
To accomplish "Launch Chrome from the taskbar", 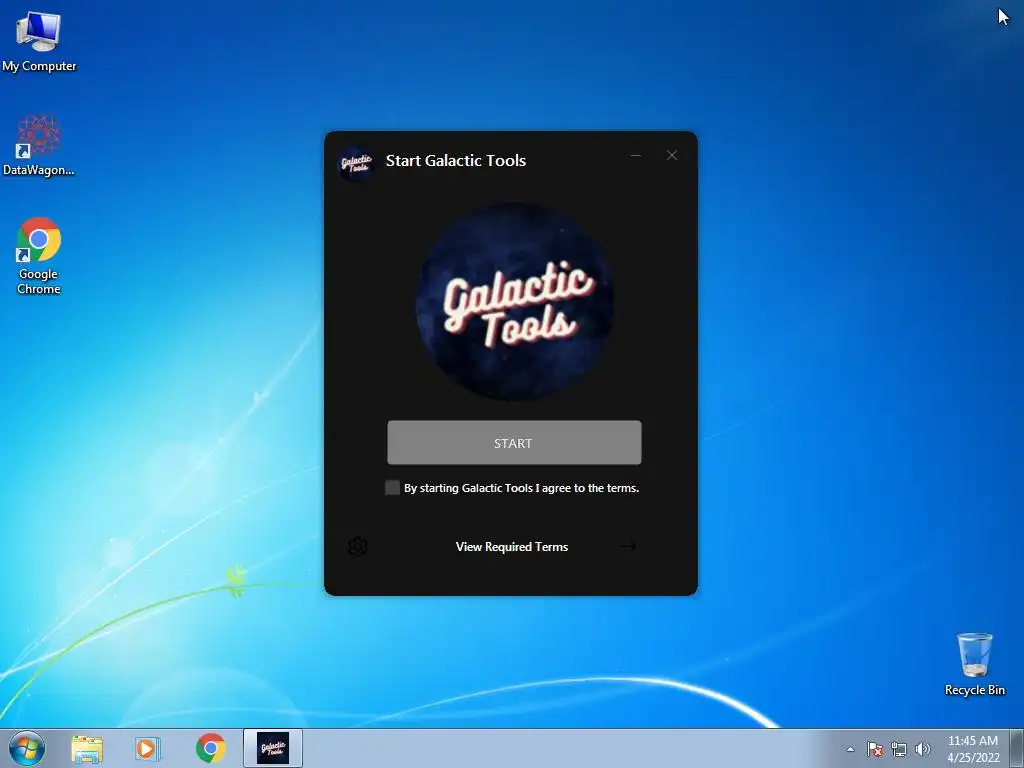I will click(x=210, y=748).
